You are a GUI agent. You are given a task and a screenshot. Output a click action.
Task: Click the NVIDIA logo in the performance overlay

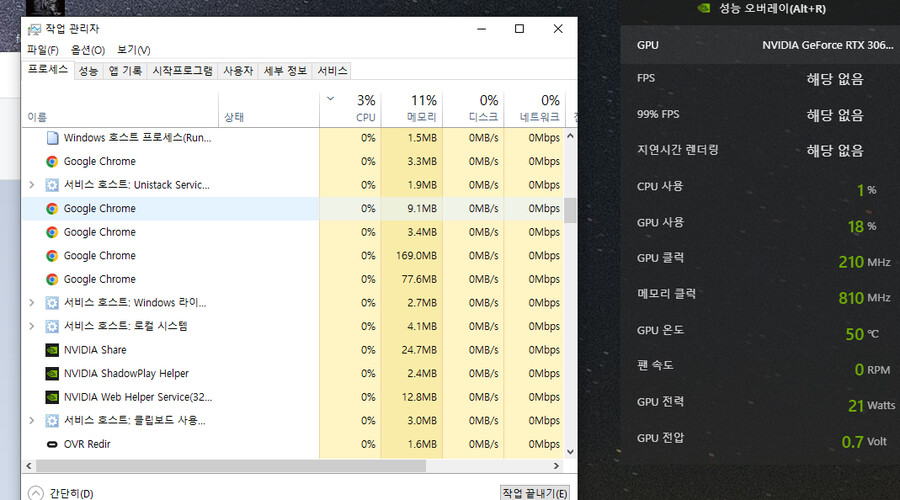tap(704, 8)
